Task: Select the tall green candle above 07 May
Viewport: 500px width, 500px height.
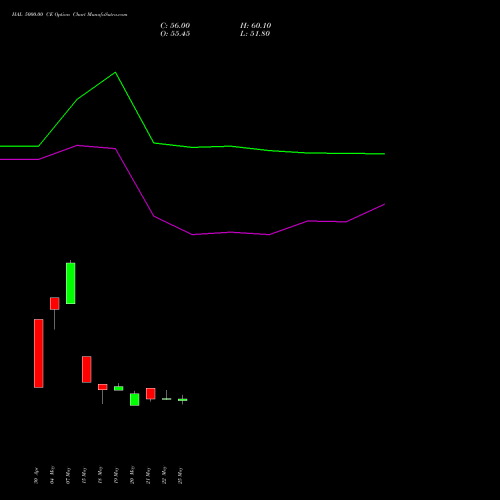Action: point(71,283)
